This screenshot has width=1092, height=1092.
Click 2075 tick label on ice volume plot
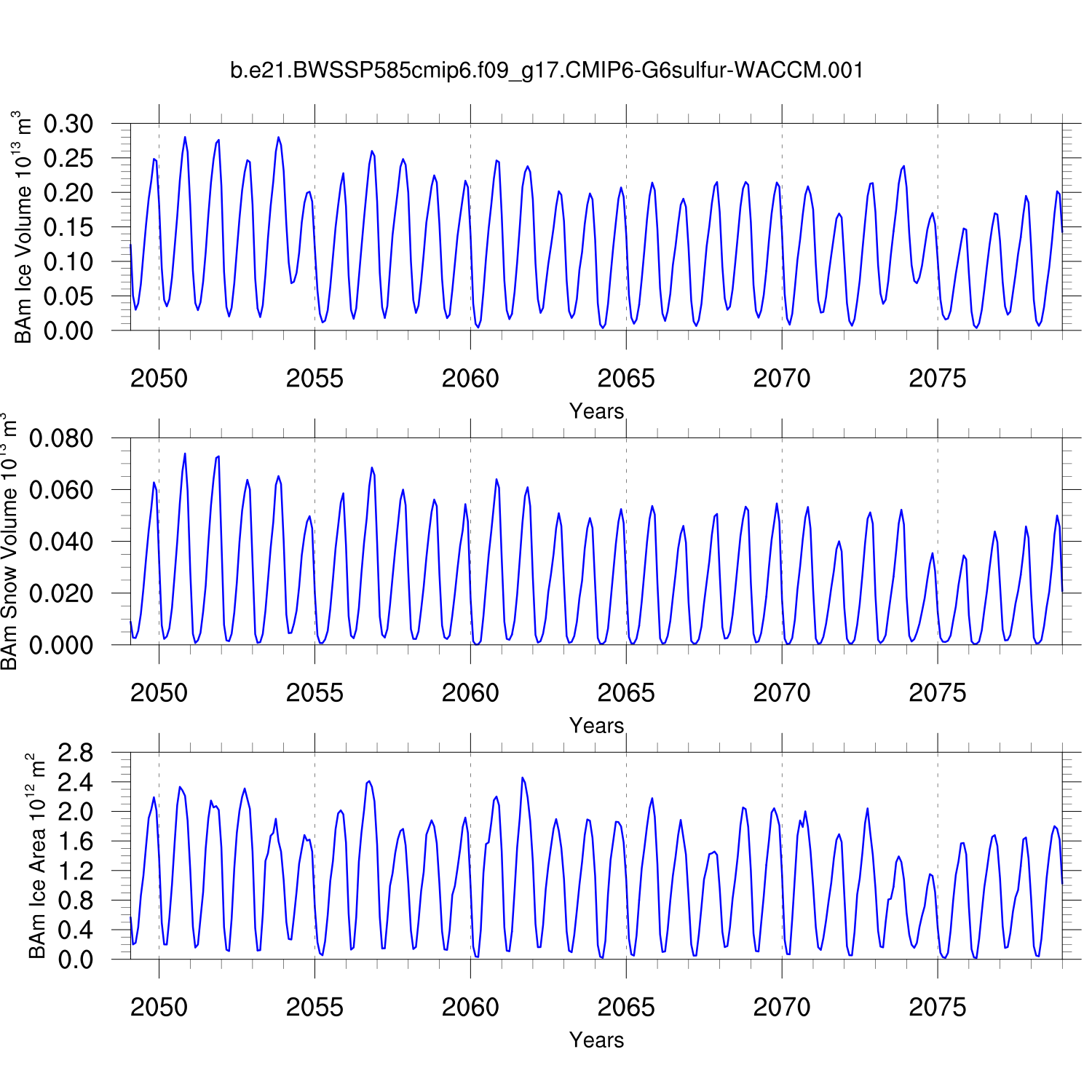pyautogui.click(x=937, y=379)
